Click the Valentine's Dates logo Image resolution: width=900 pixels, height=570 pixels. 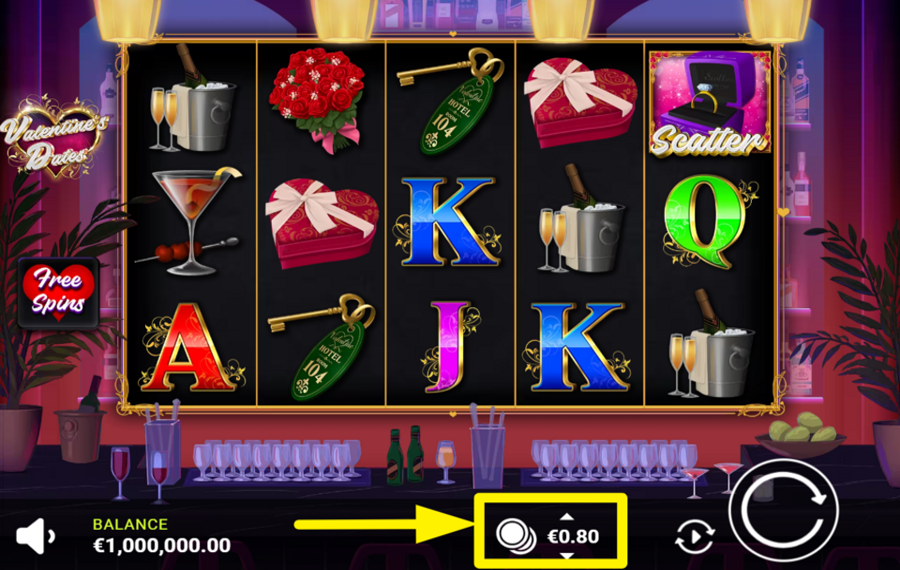53,137
